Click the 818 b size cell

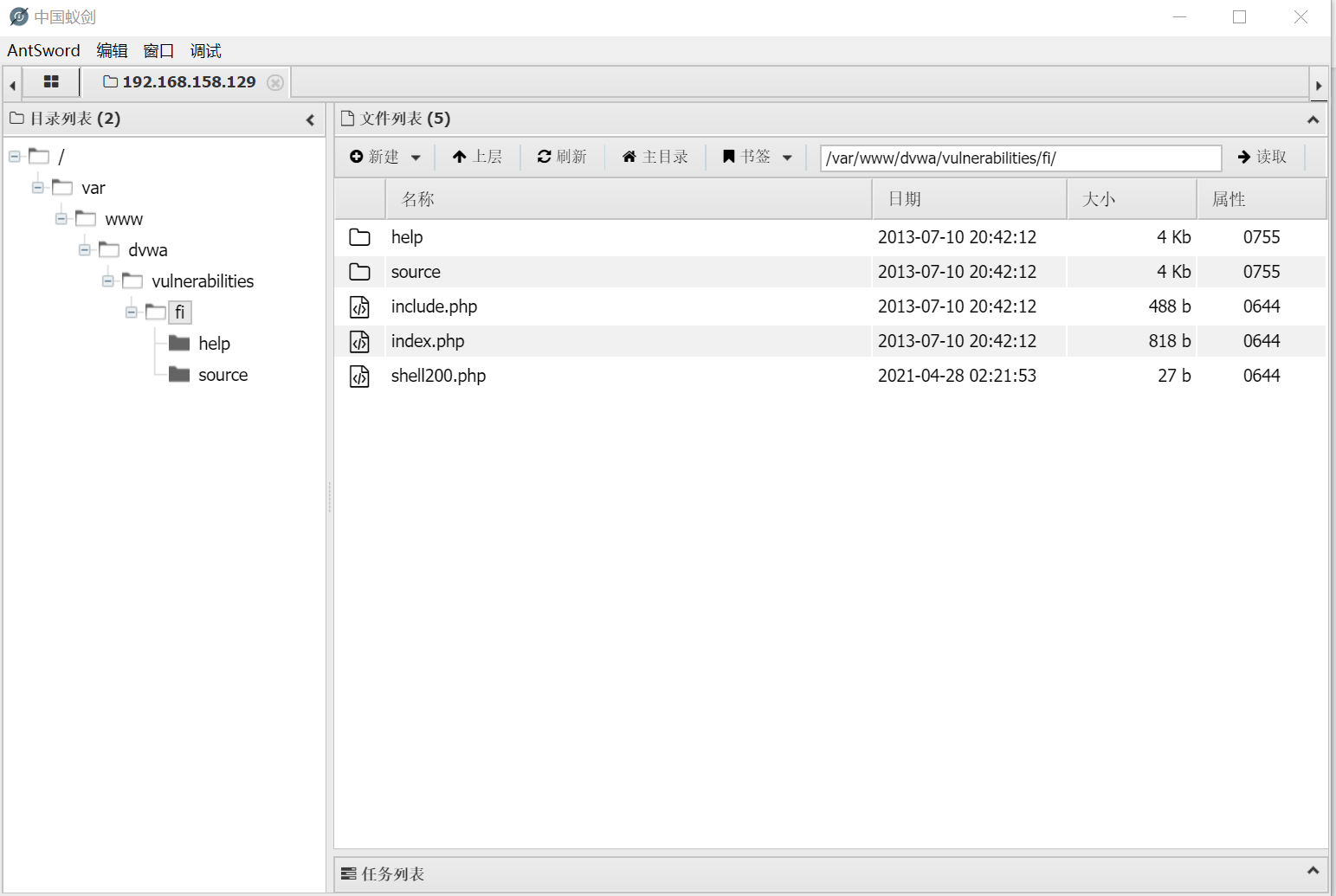point(1170,341)
